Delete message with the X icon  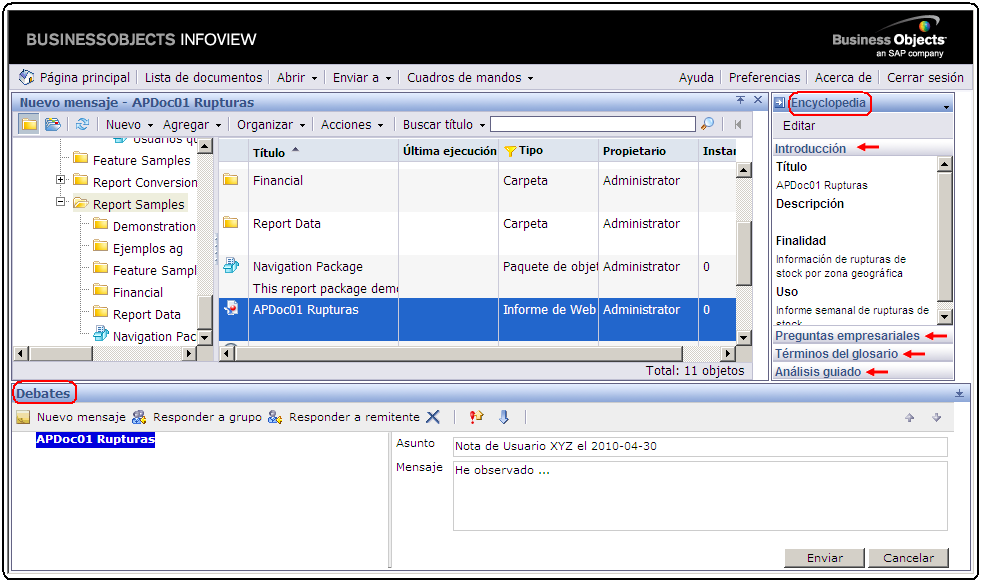click(x=433, y=417)
